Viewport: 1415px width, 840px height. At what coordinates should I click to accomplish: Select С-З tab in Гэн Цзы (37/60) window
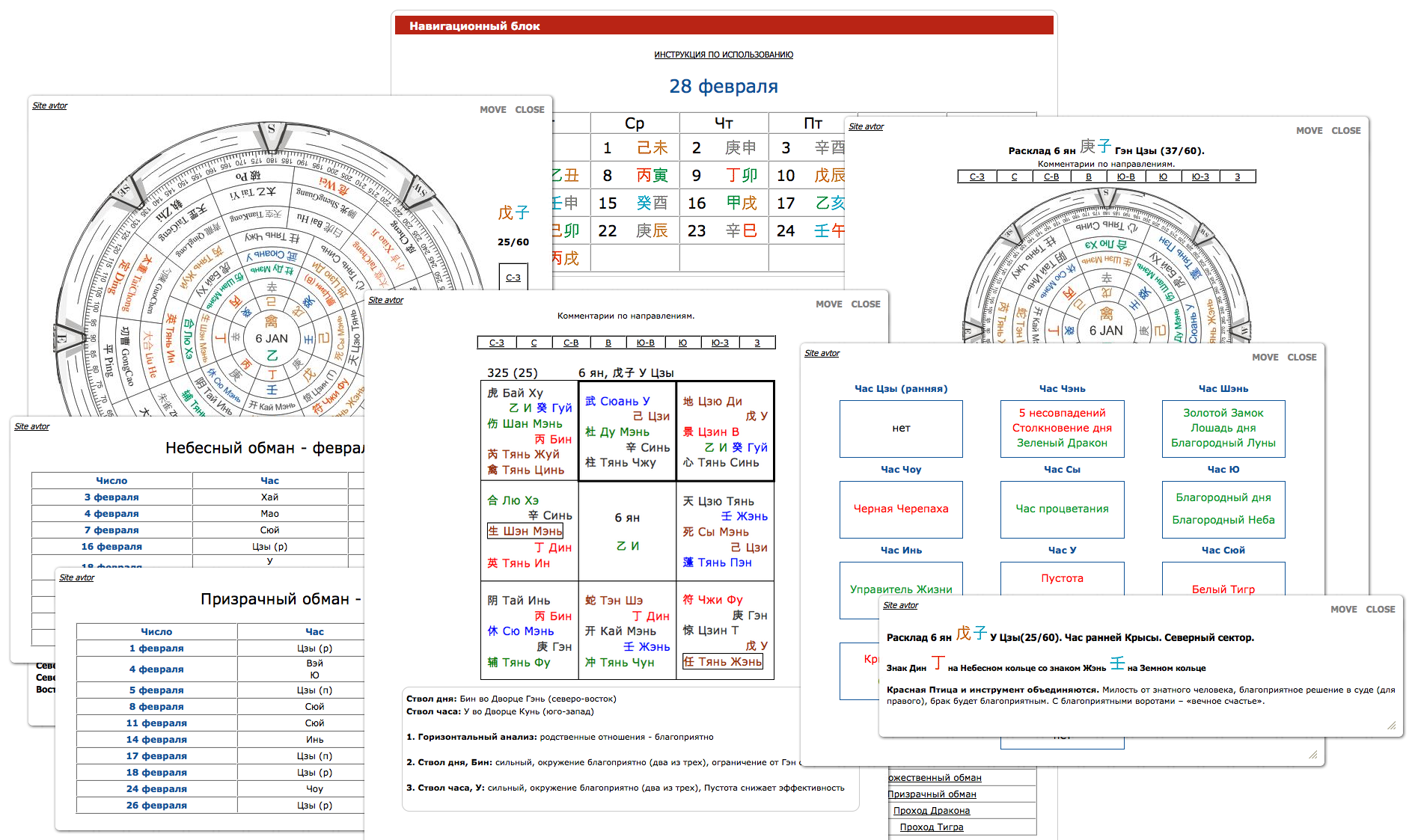(977, 177)
